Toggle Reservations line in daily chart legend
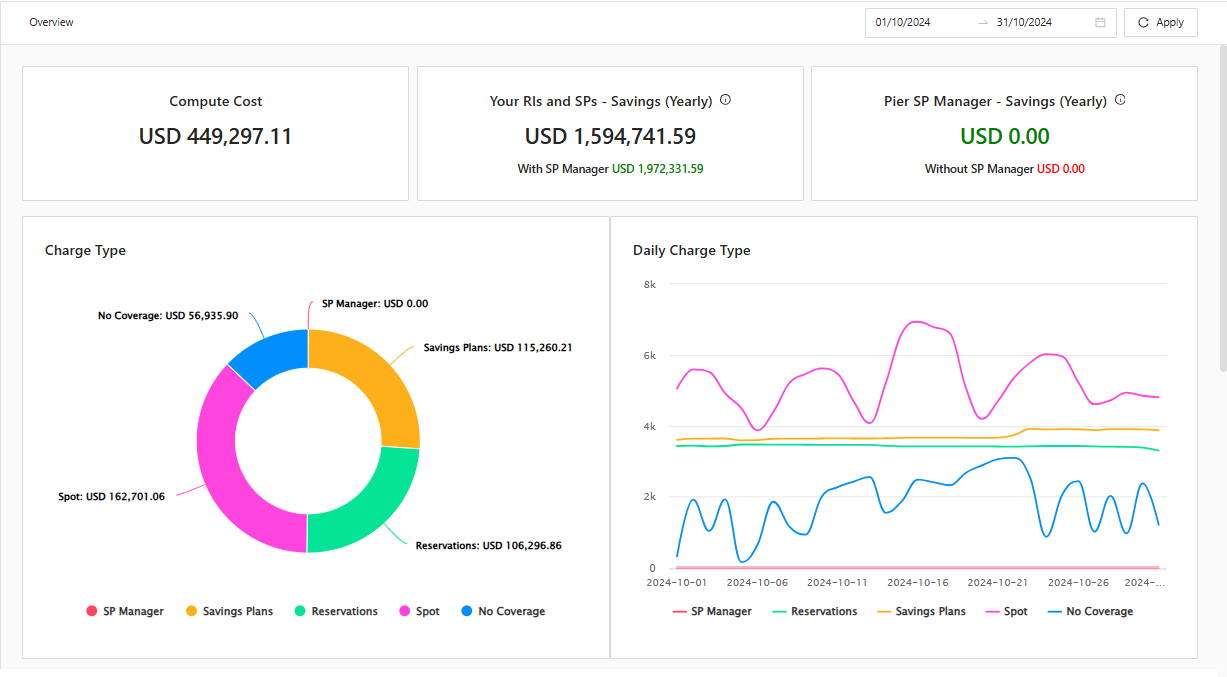The width and height of the screenshot is (1227, 677). click(x=814, y=611)
